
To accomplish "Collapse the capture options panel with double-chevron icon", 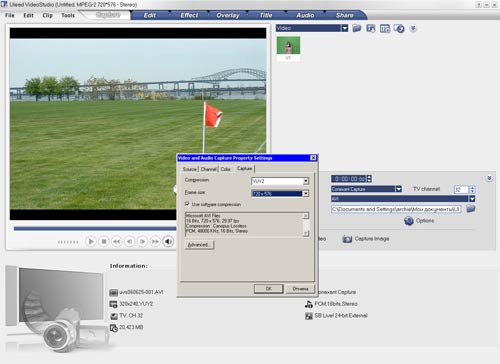I will [489, 178].
